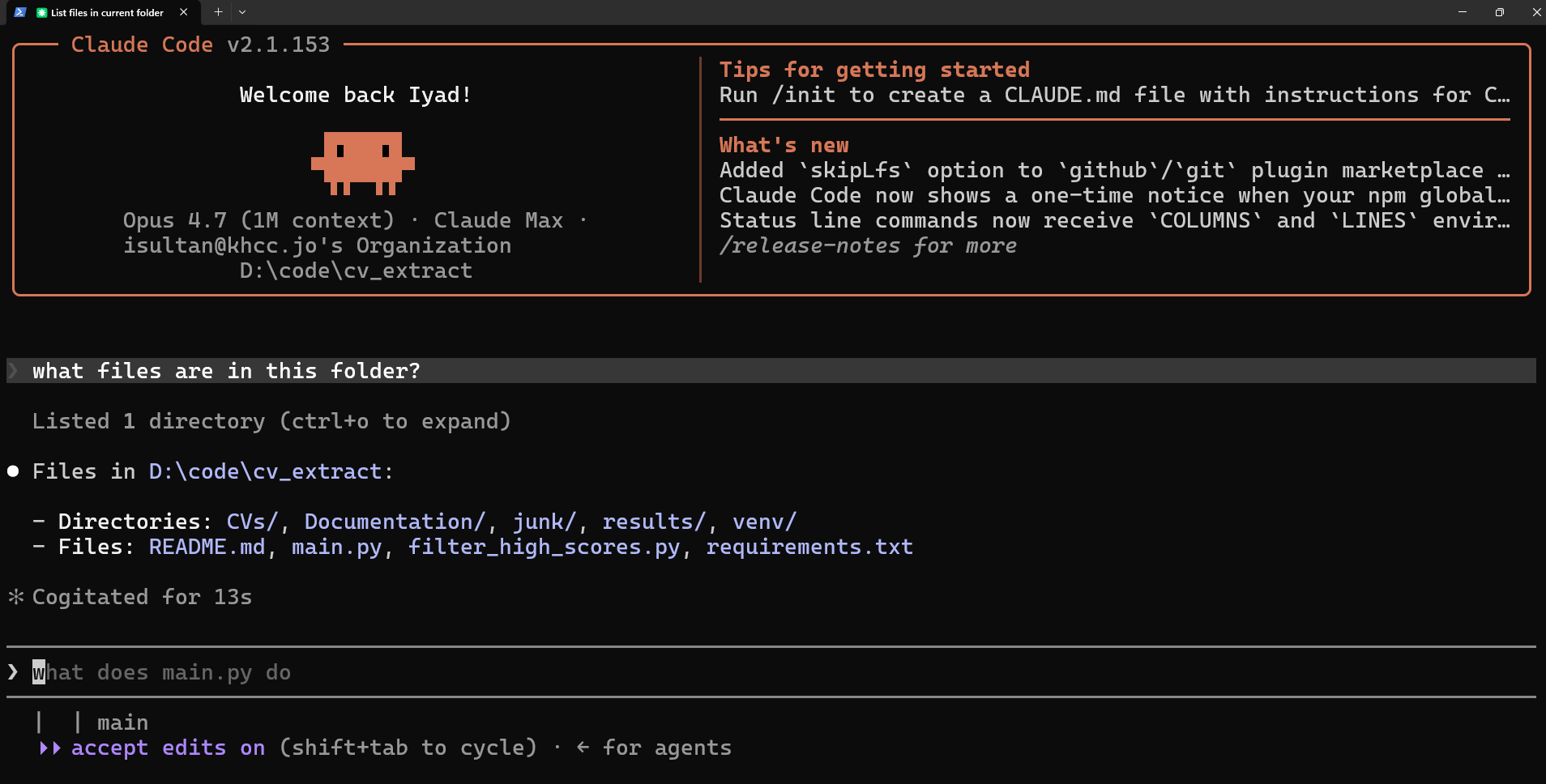The width and height of the screenshot is (1546, 784).
Task: Click the prompt chevron before the input
Action: point(13,672)
